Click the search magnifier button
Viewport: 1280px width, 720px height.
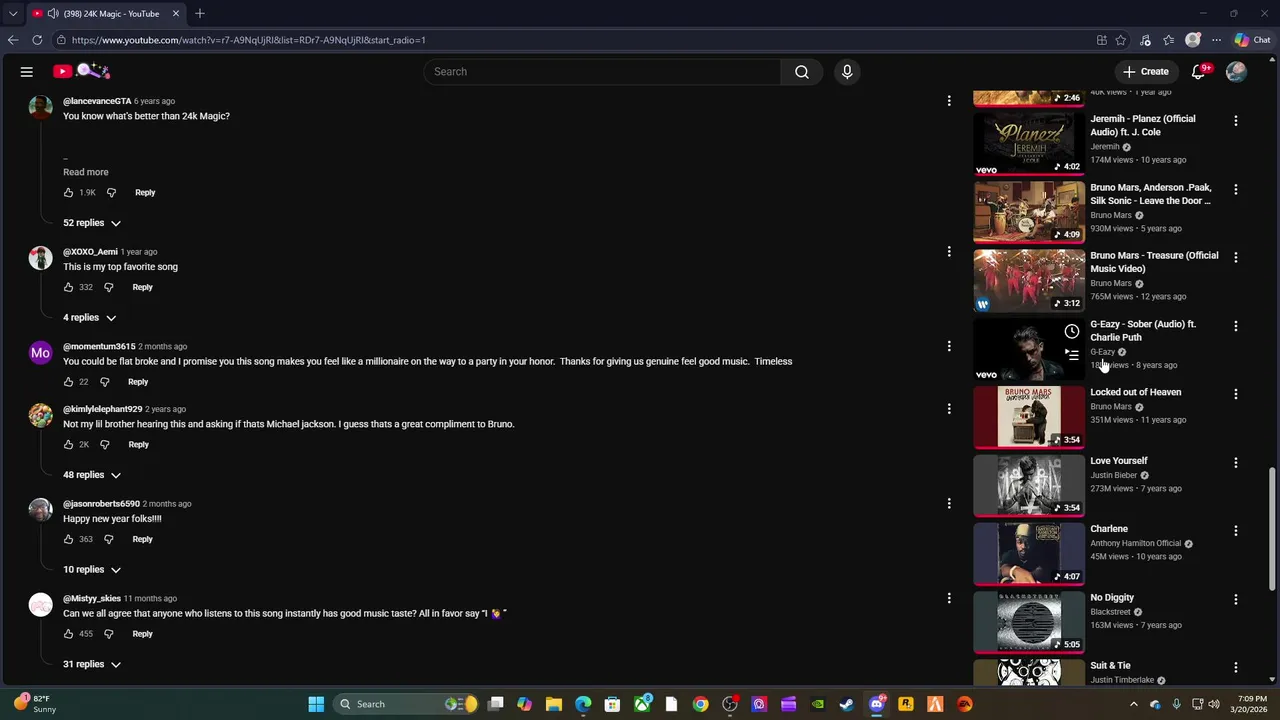coord(802,72)
